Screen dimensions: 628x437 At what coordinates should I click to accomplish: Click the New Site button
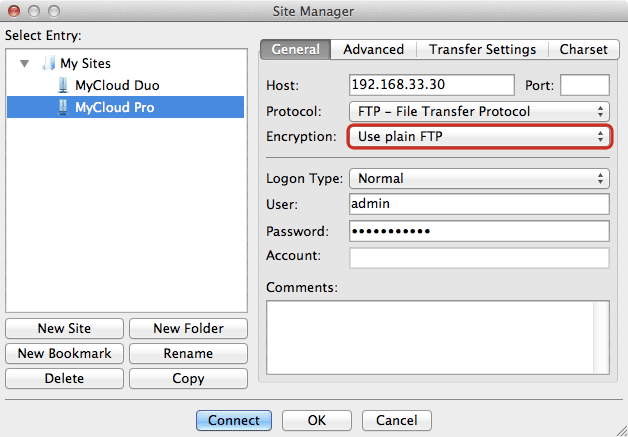(64, 328)
